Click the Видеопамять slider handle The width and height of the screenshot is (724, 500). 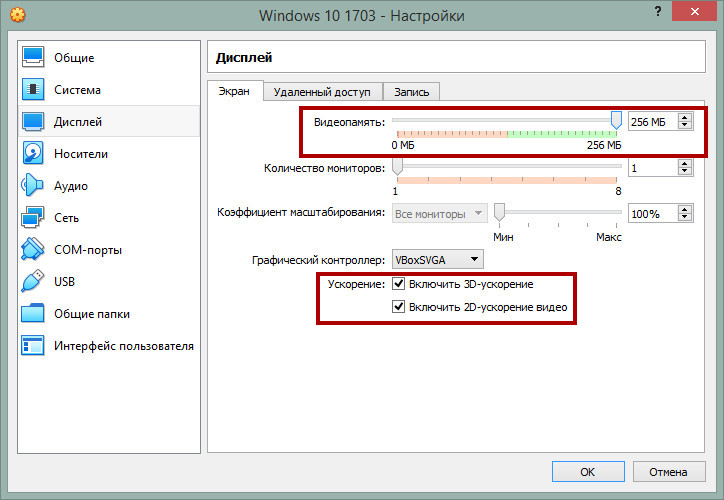(x=616, y=120)
